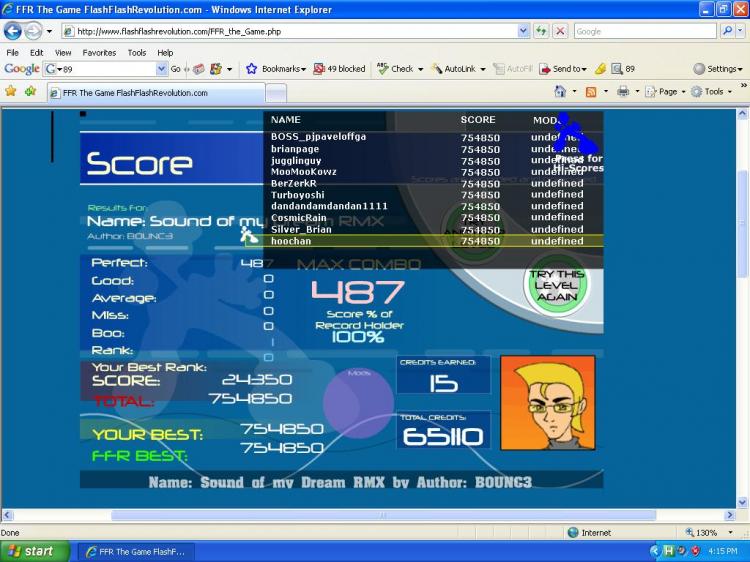Click the vertical scrollbar up arrow
This screenshot has height=562, width=750.
coord(742,114)
